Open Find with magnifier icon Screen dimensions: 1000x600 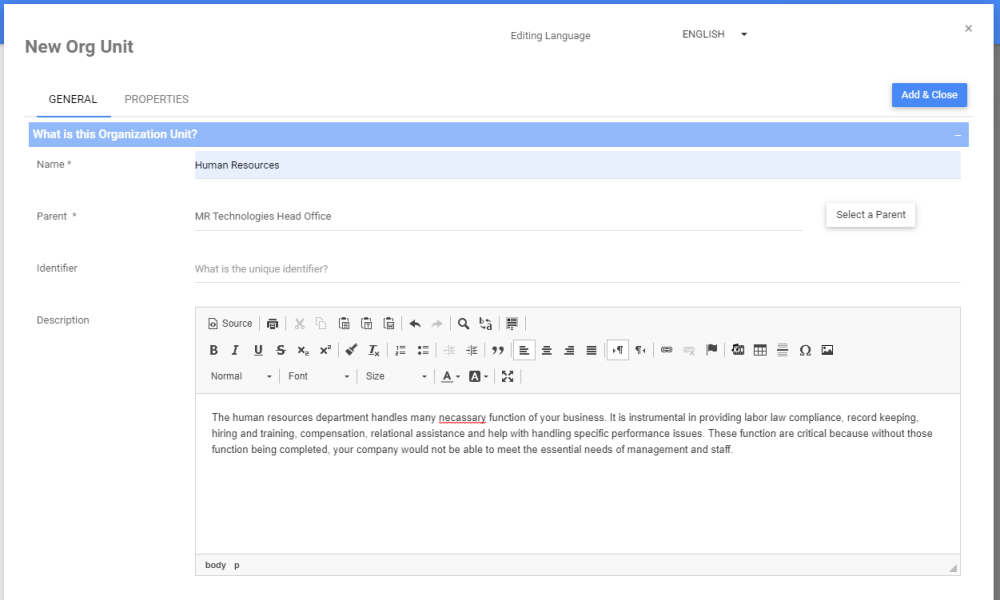tap(464, 323)
